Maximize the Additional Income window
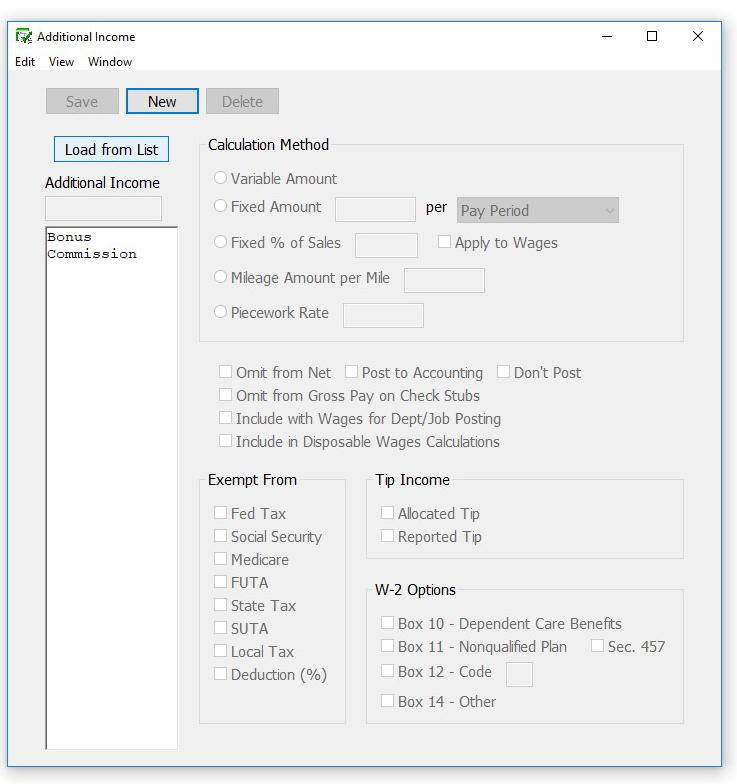Image resolution: width=737 pixels, height=784 pixels. (652, 37)
